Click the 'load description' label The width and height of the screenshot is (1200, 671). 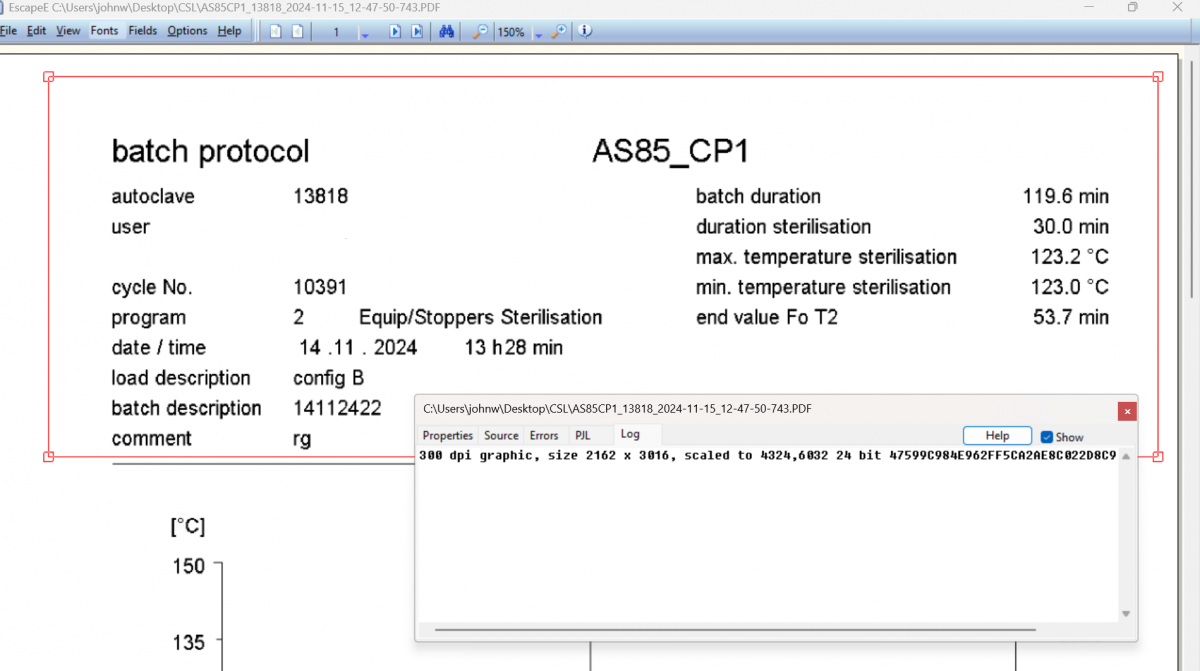tap(181, 378)
